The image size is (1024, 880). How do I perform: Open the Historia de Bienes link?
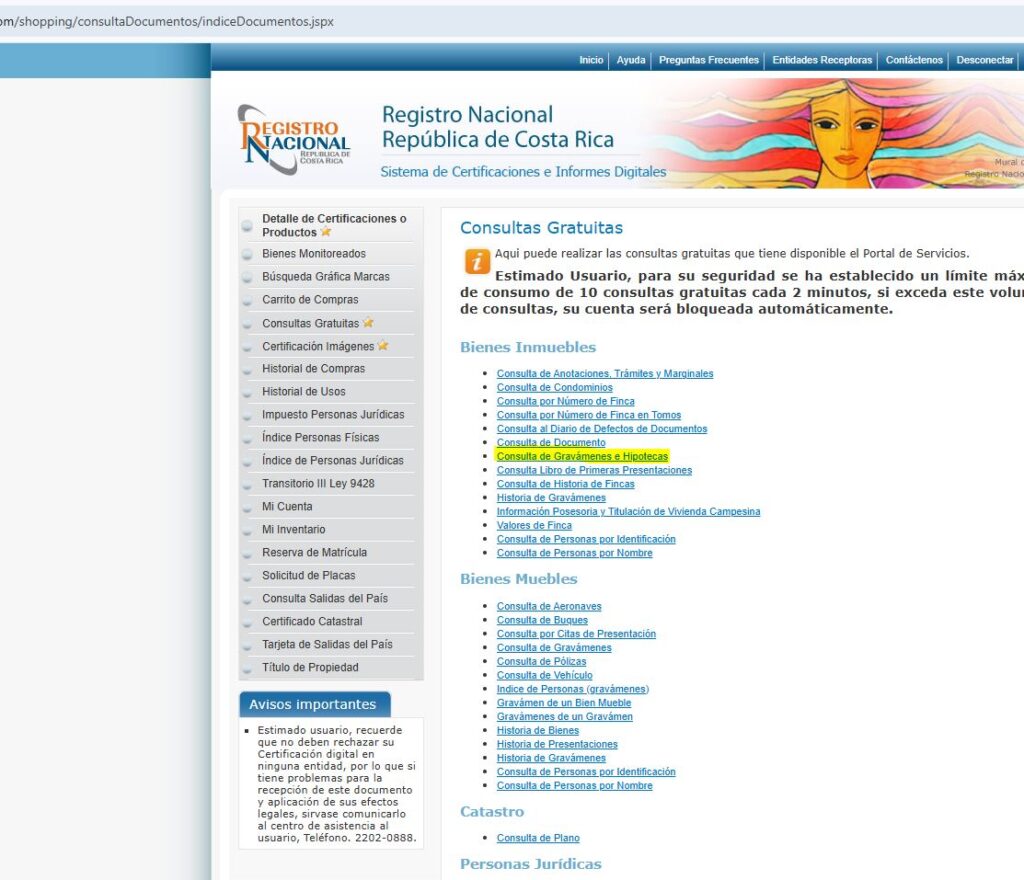(x=537, y=730)
